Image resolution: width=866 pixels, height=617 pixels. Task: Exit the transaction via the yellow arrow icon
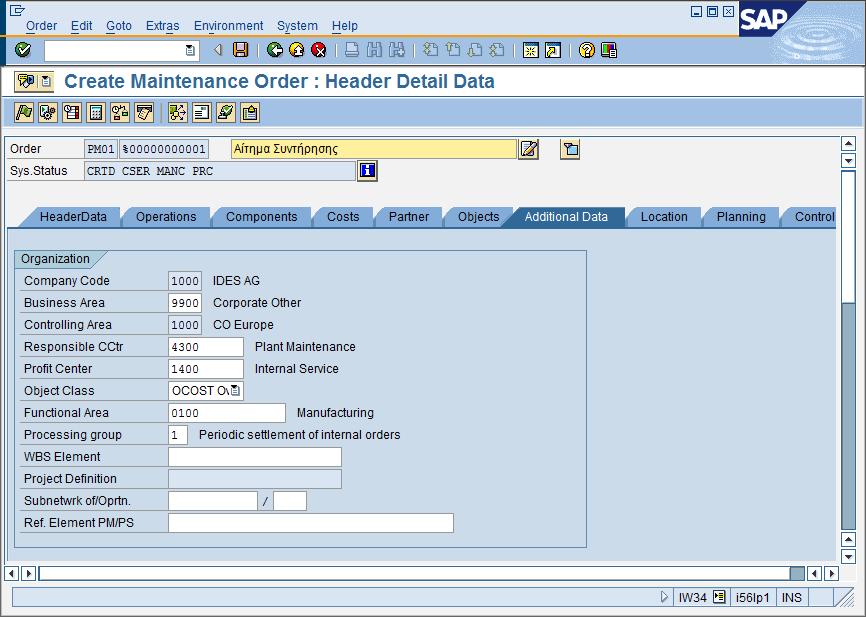tap(297, 50)
